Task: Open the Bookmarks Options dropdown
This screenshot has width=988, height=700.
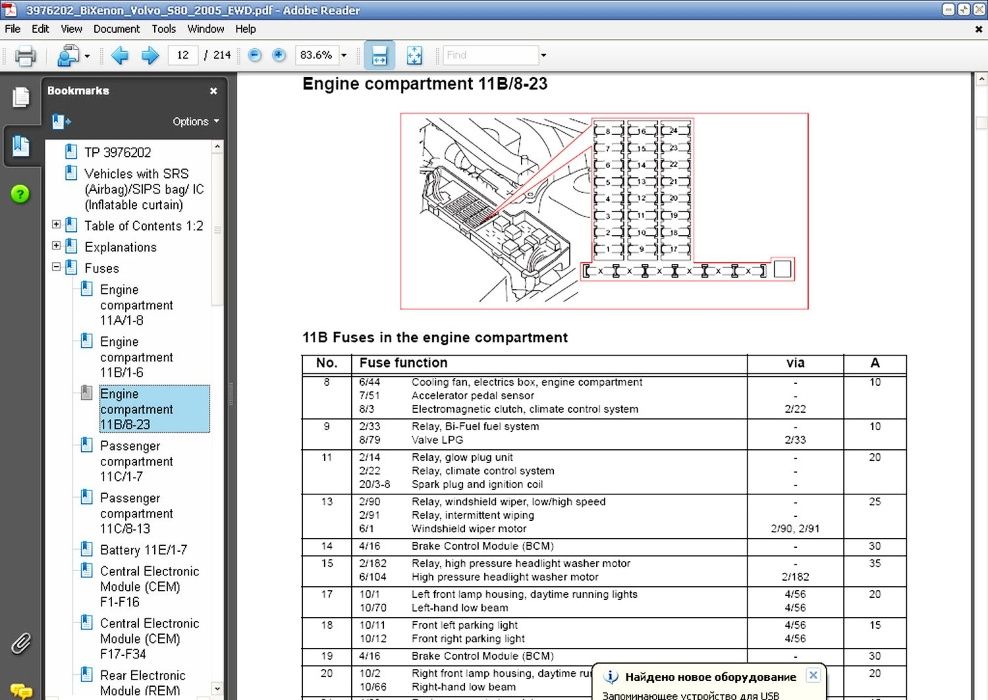Action: (196, 122)
